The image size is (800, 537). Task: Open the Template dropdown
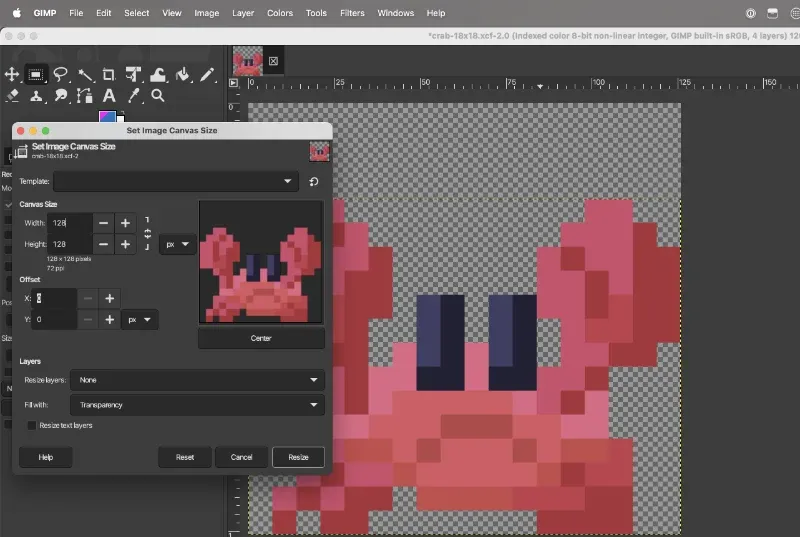click(x=176, y=182)
